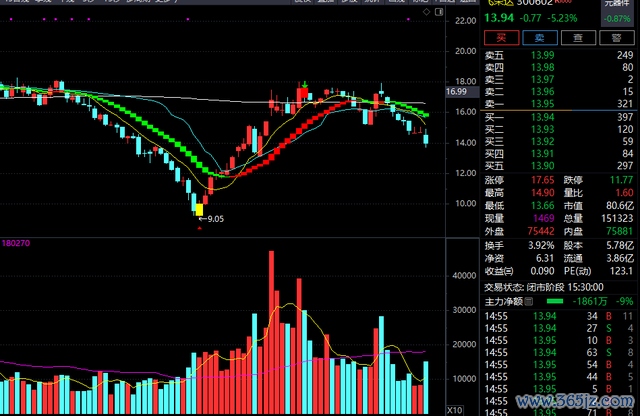This screenshot has height=416, width=640.
Task: Click the 警 (alert) button
Action: [619, 37]
